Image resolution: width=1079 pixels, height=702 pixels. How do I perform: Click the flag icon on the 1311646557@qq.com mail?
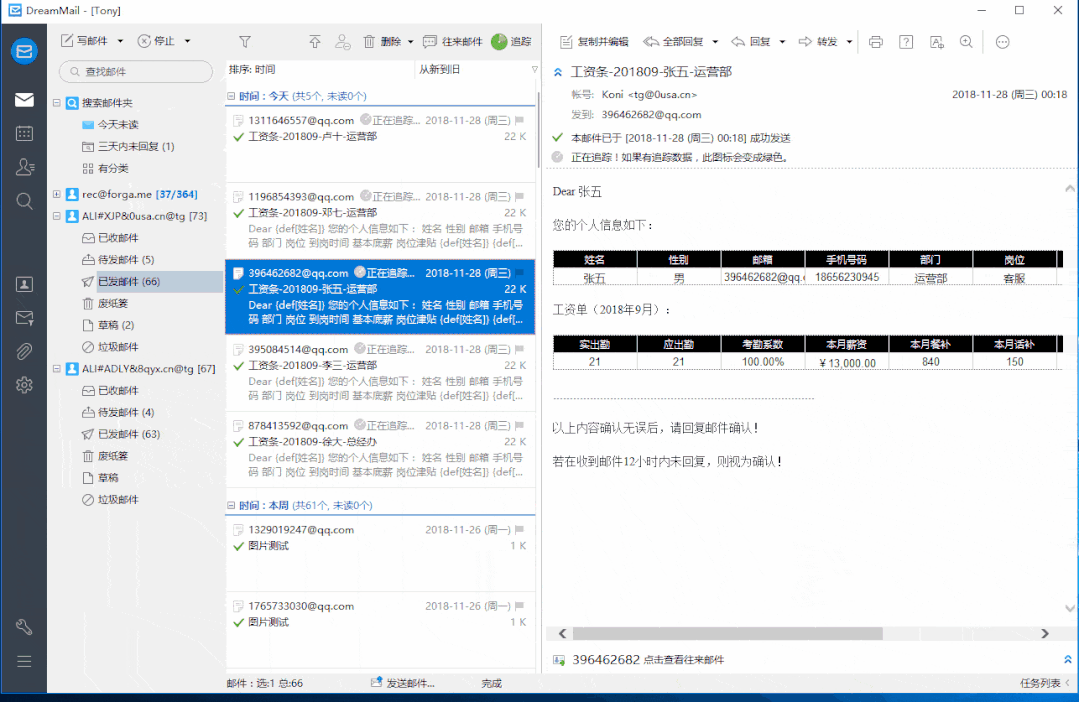click(x=520, y=120)
